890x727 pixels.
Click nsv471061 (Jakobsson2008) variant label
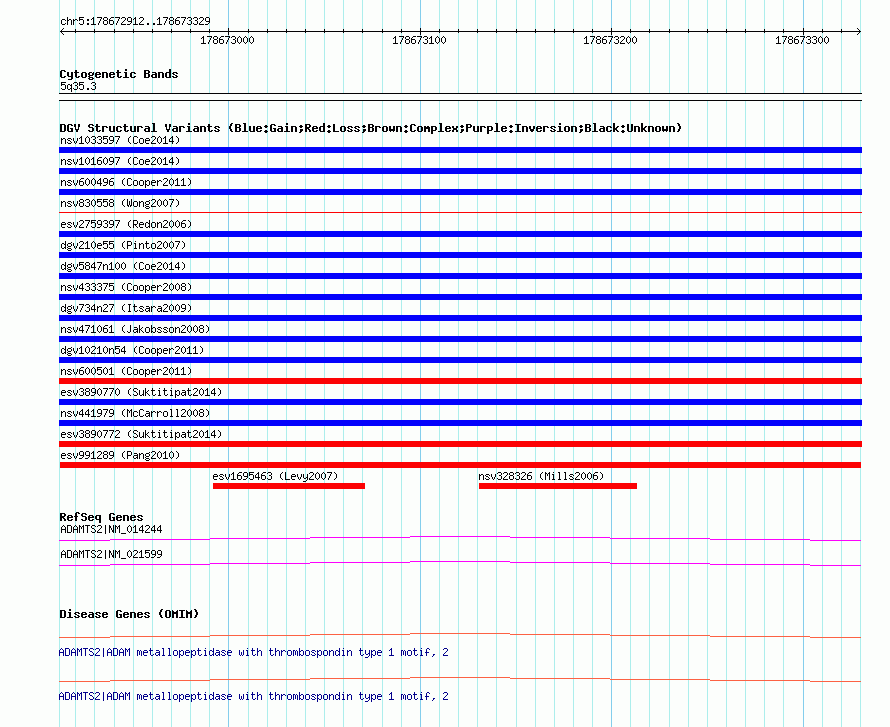click(x=135, y=329)
